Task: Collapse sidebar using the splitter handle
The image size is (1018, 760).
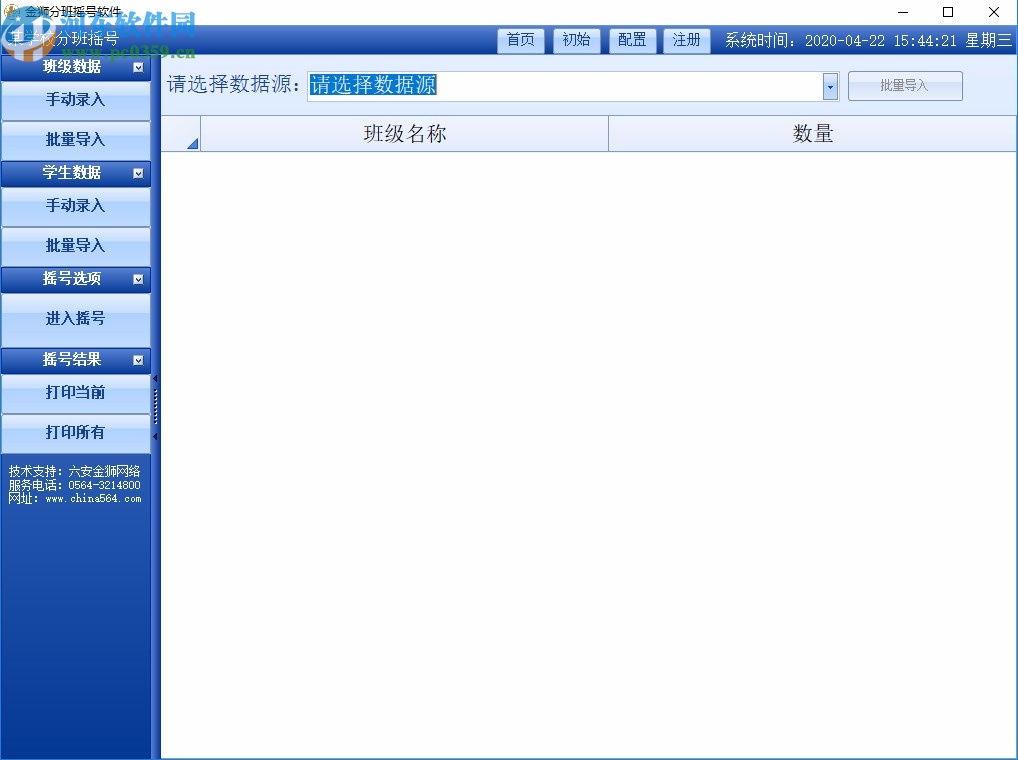Action: pos(155,407)
